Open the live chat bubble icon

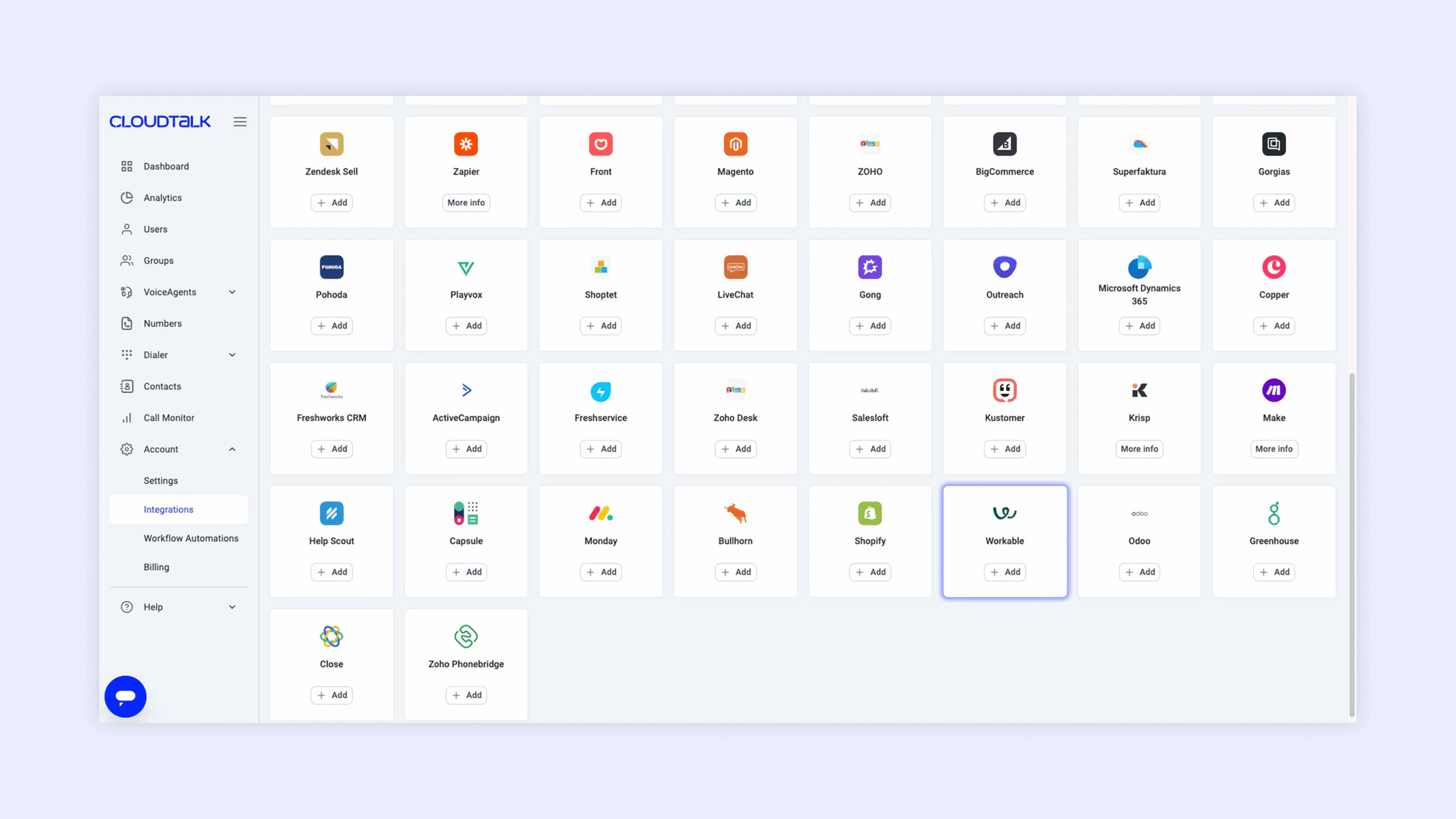(x=125, y=696)
